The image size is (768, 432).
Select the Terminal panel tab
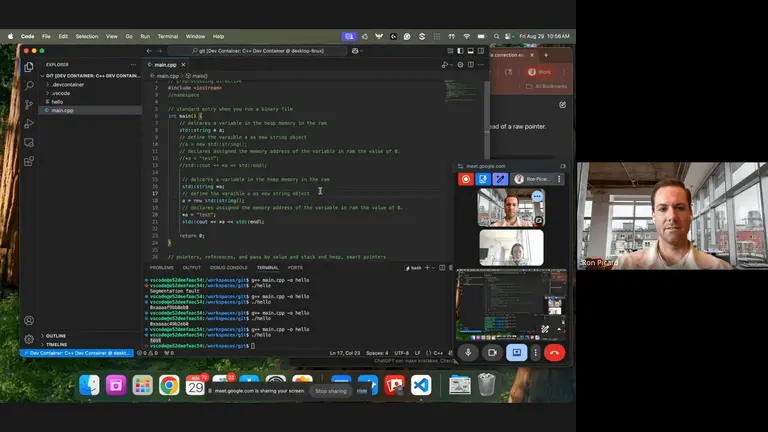[267, 268]
